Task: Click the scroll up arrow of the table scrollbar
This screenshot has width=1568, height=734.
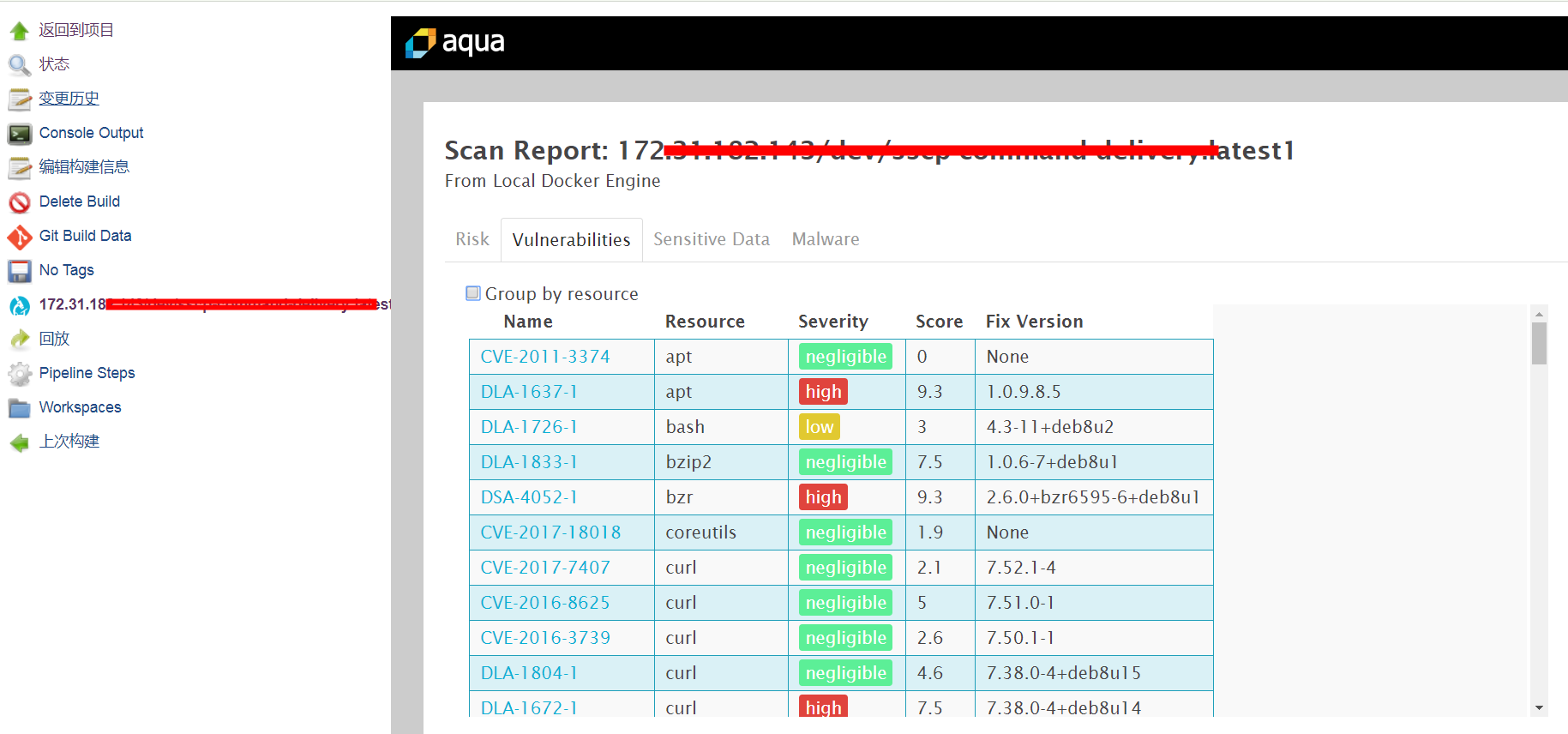Action: pos(1539,314)
